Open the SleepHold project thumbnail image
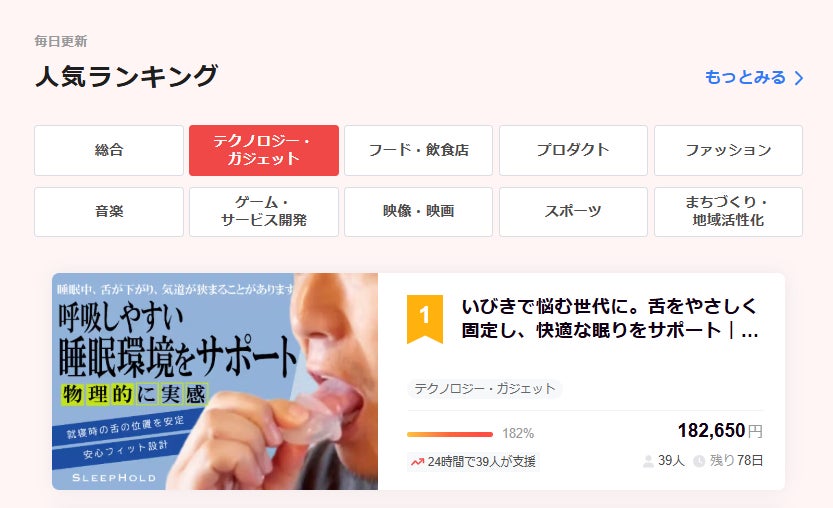The width and height of the screenshot is (833, 508). (215, 381)
